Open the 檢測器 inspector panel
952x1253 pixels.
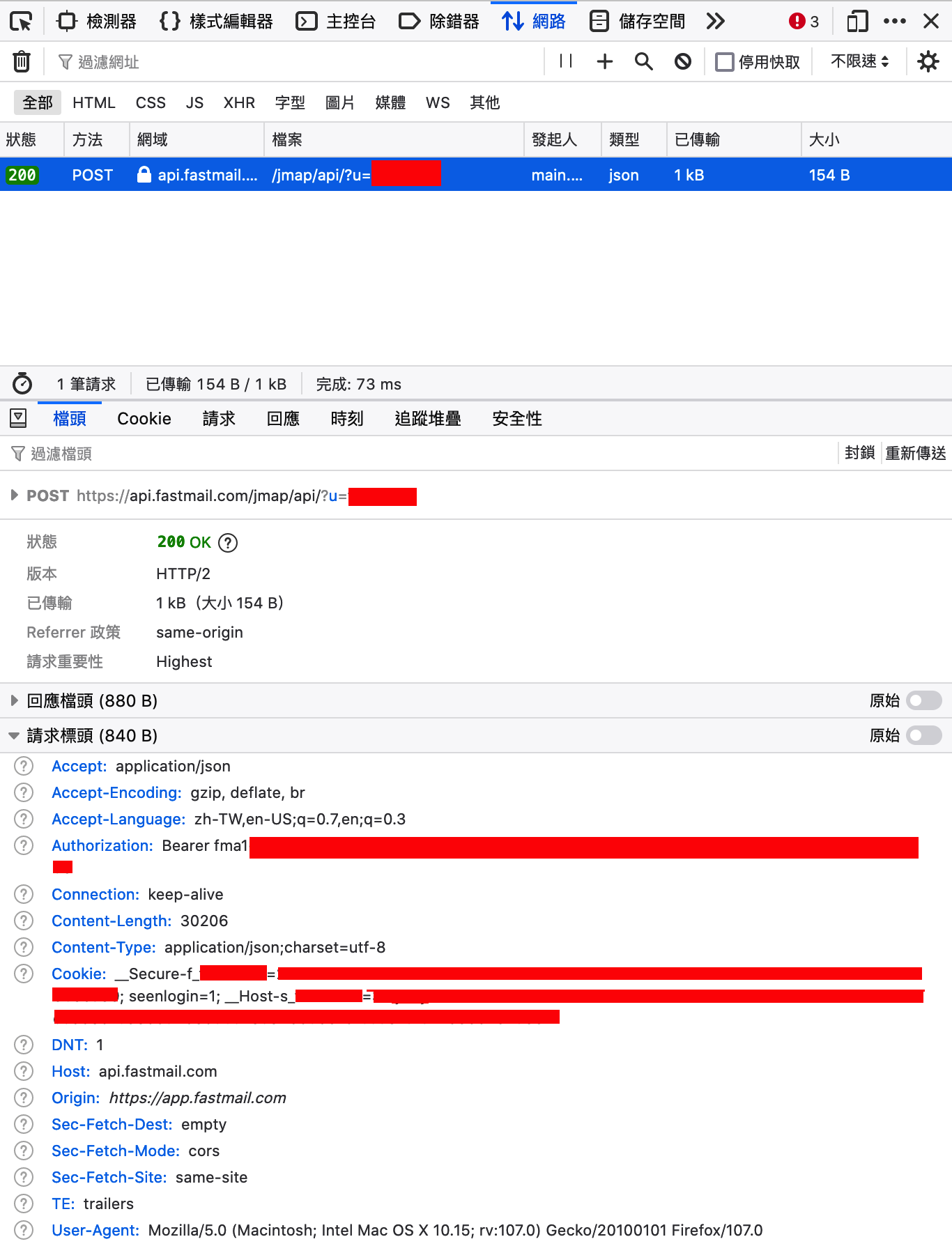(97, 22)
